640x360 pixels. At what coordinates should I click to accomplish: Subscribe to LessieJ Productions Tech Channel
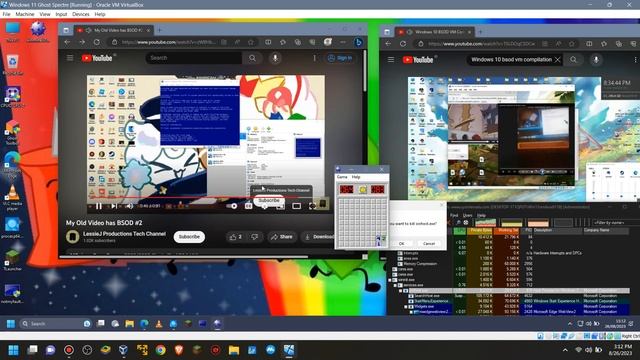[x=189, y=237]
